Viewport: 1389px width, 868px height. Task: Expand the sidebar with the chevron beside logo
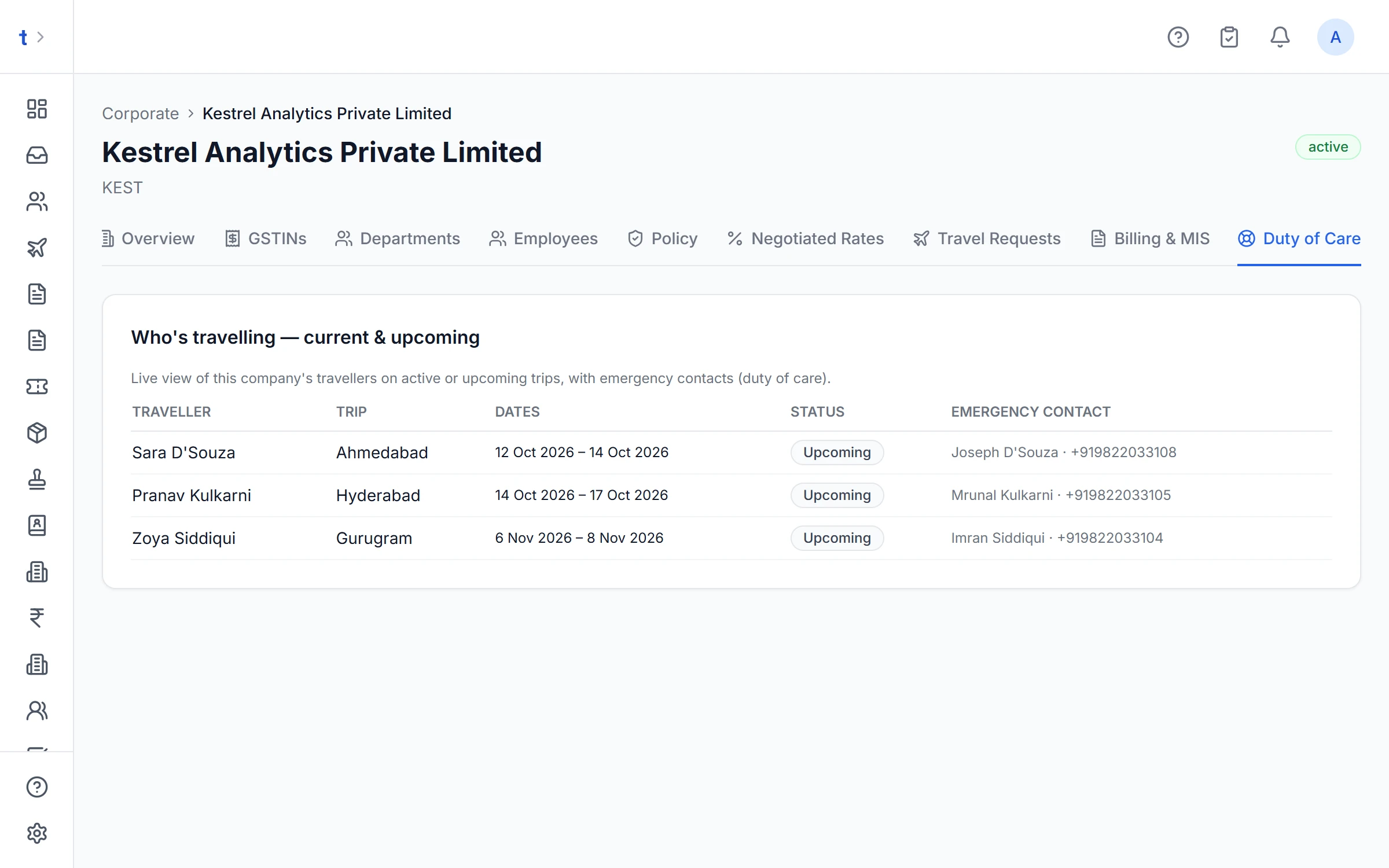pyautogui.click(x=41, y=37)
